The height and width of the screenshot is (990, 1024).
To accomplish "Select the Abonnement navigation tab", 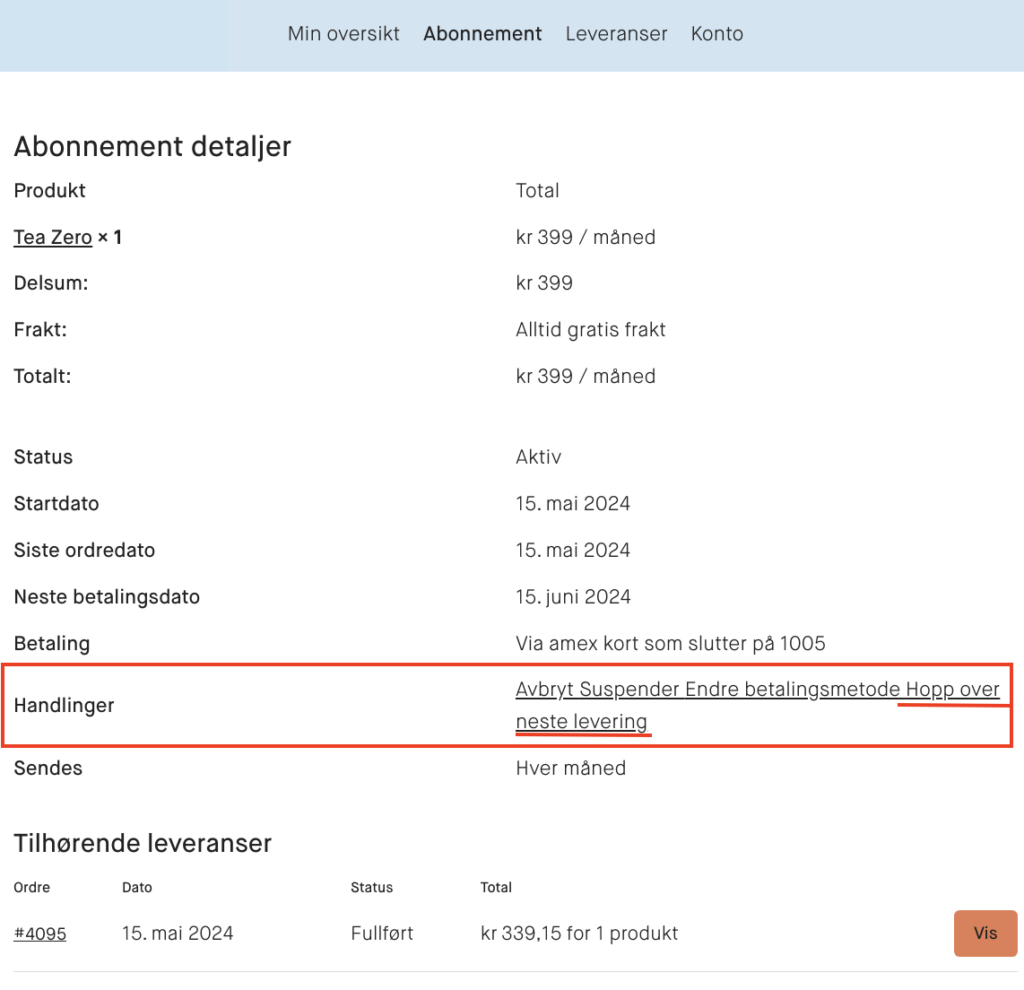I will [x=482, y=34].
